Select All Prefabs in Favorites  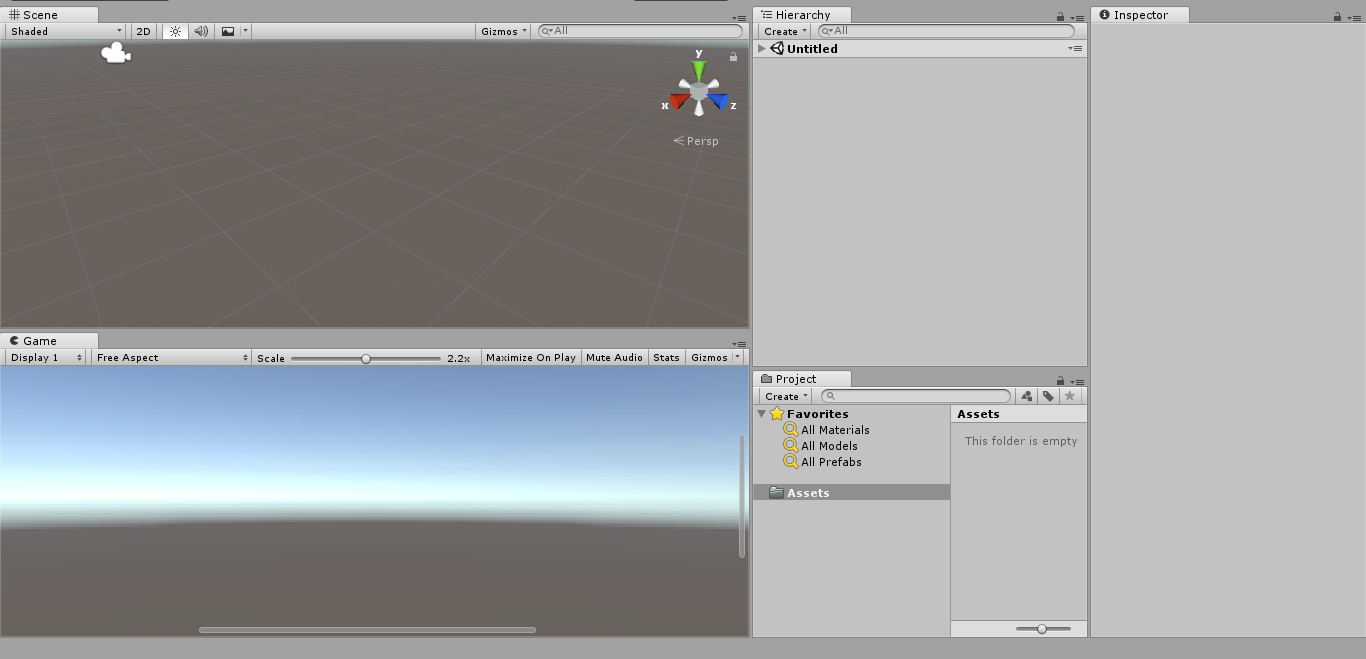pyautogui.click(x=831, y=462)
